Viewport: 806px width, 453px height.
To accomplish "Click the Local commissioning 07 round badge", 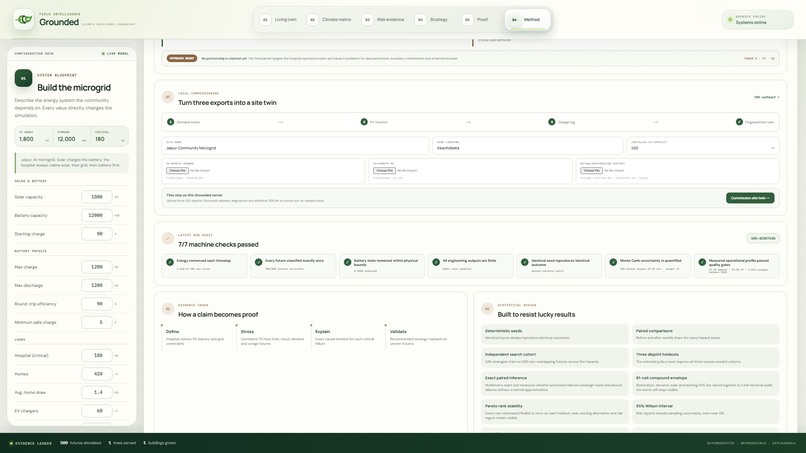I will (x=168, y=97).
